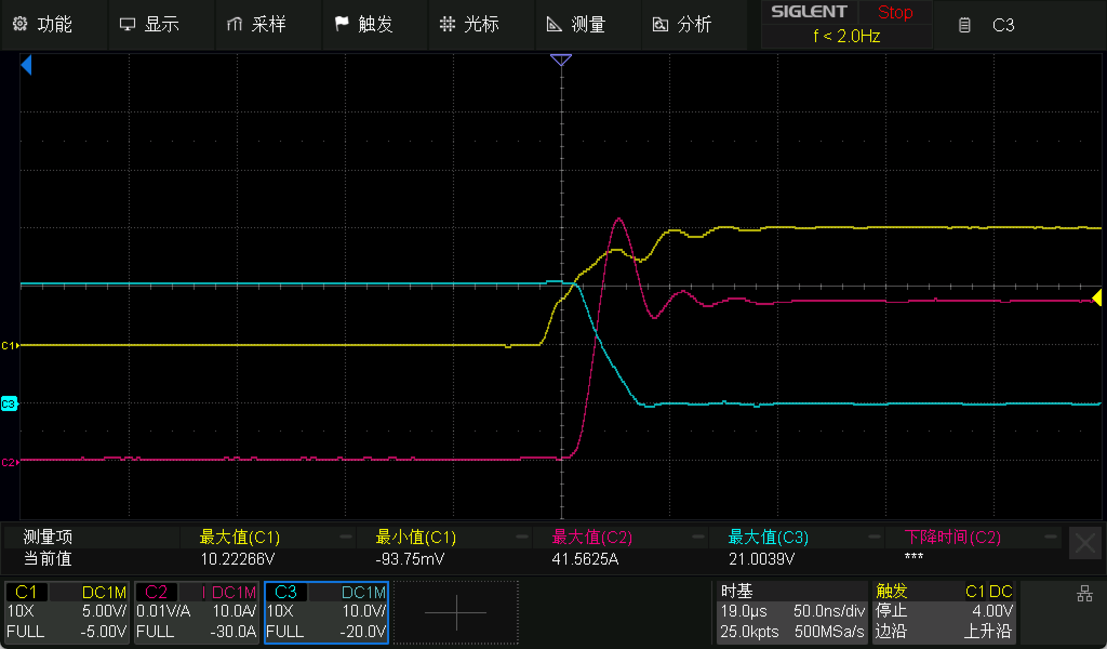
Task: Click the 4.00V trigger level value
Action: coord(993,612)
